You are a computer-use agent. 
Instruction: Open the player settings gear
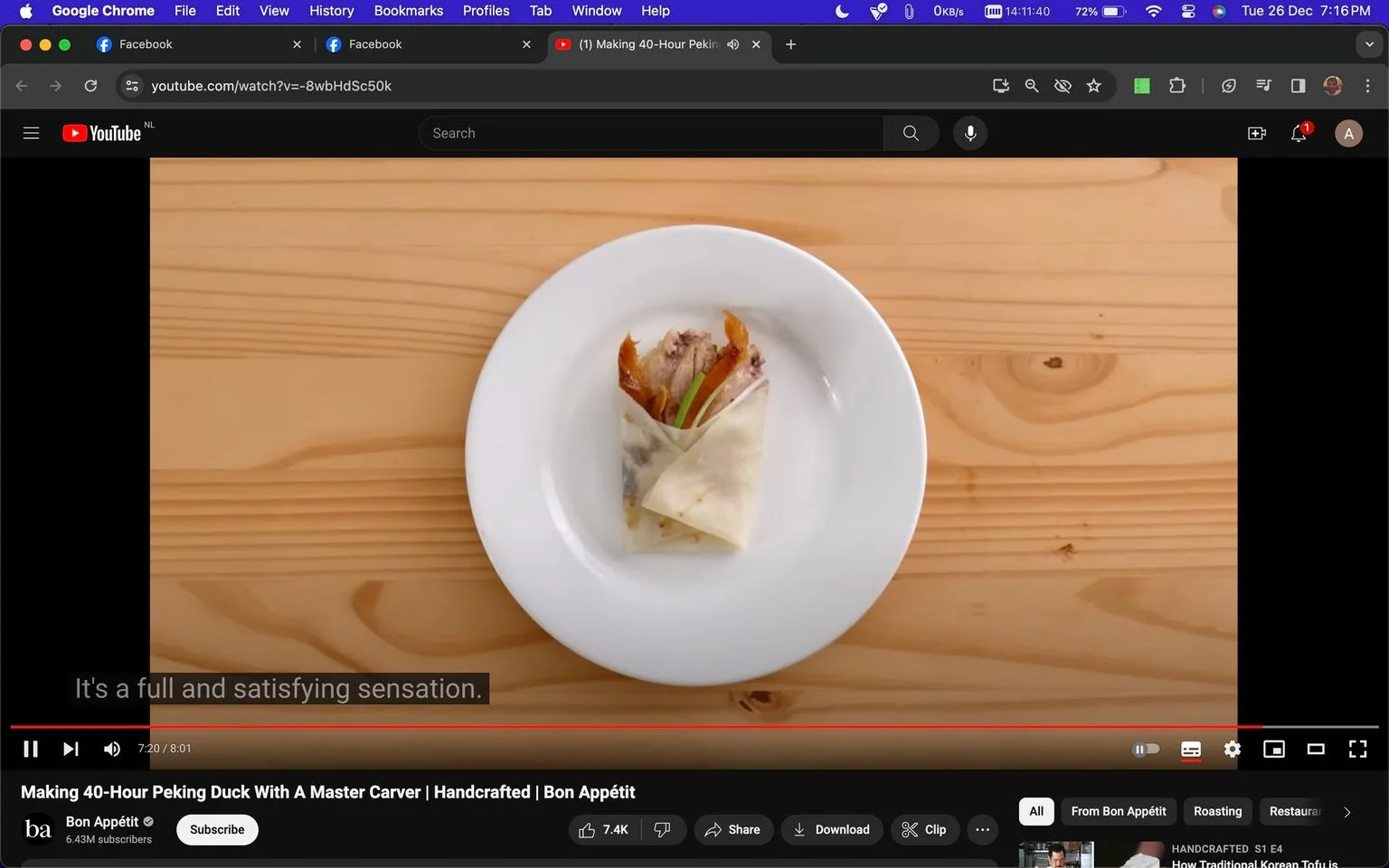point(1232,749)
